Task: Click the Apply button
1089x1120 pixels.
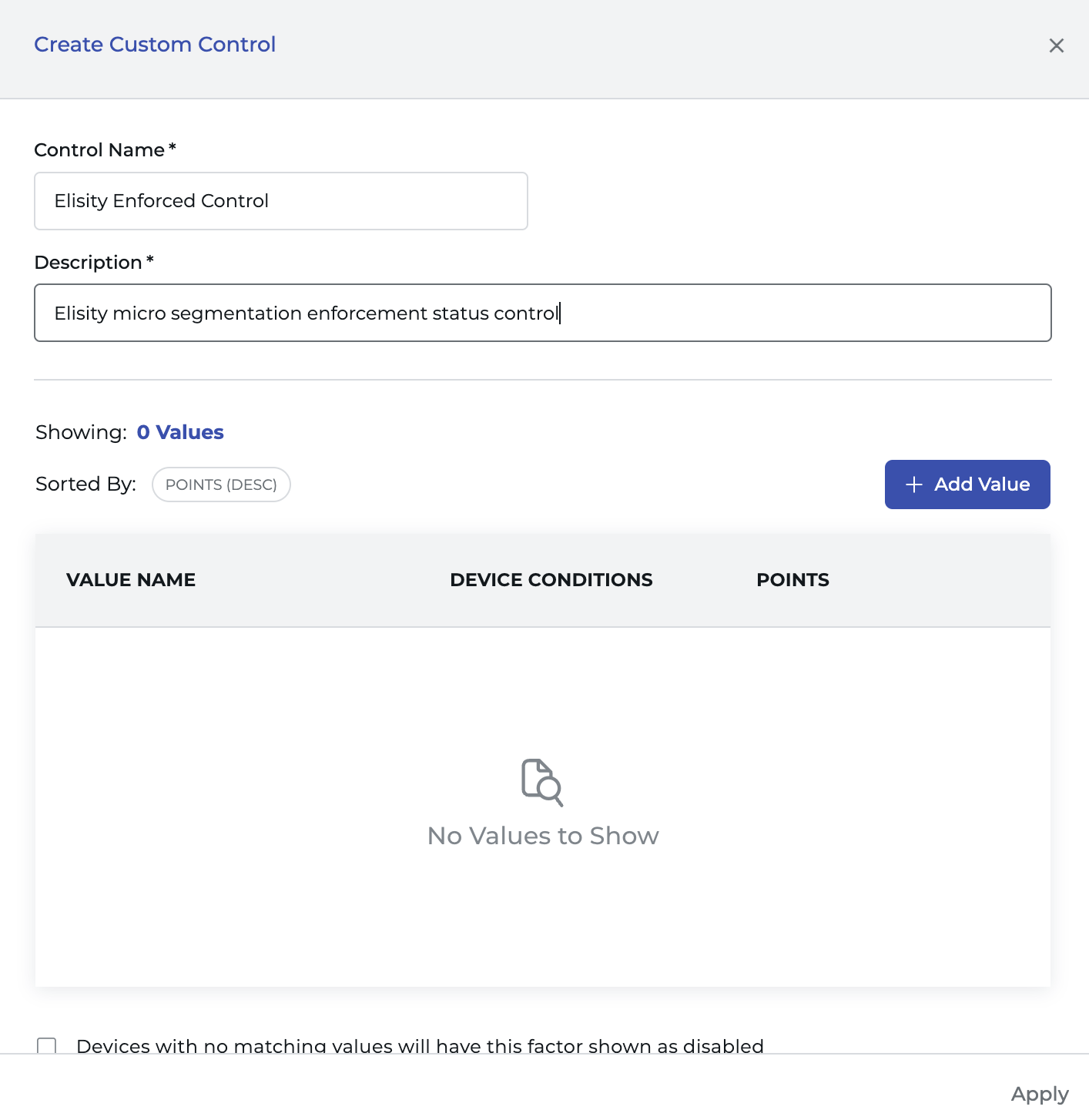Action: (1039, 1094)
